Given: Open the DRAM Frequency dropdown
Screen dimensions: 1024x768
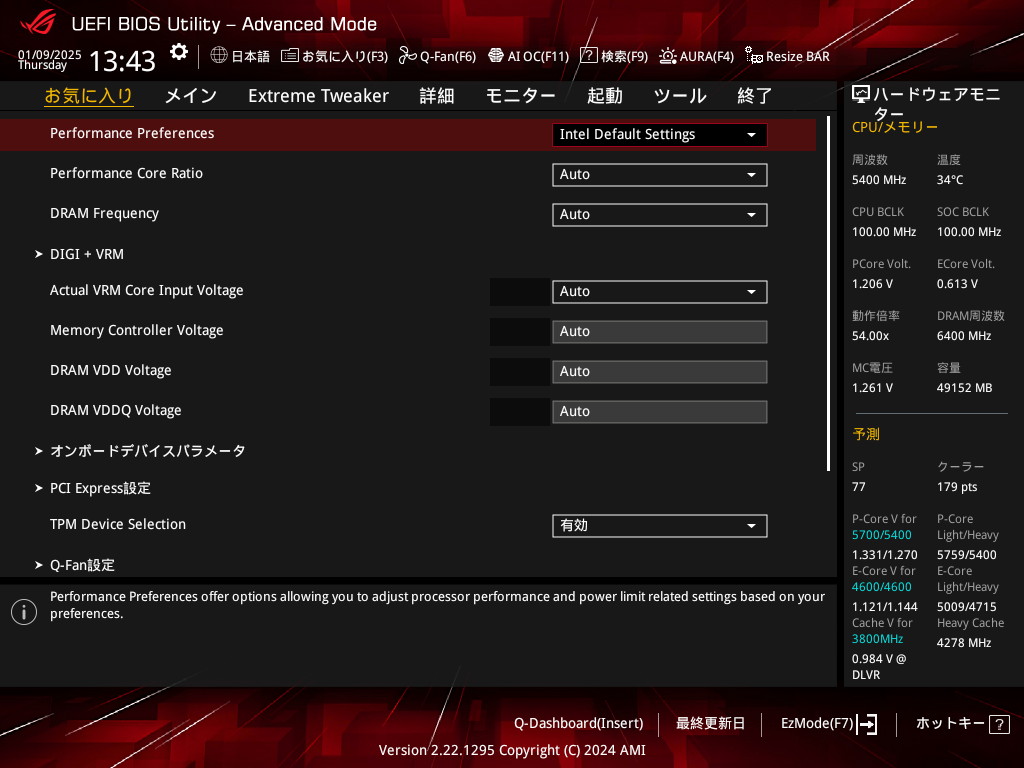Looking at the screenshot, I should 659,215.
